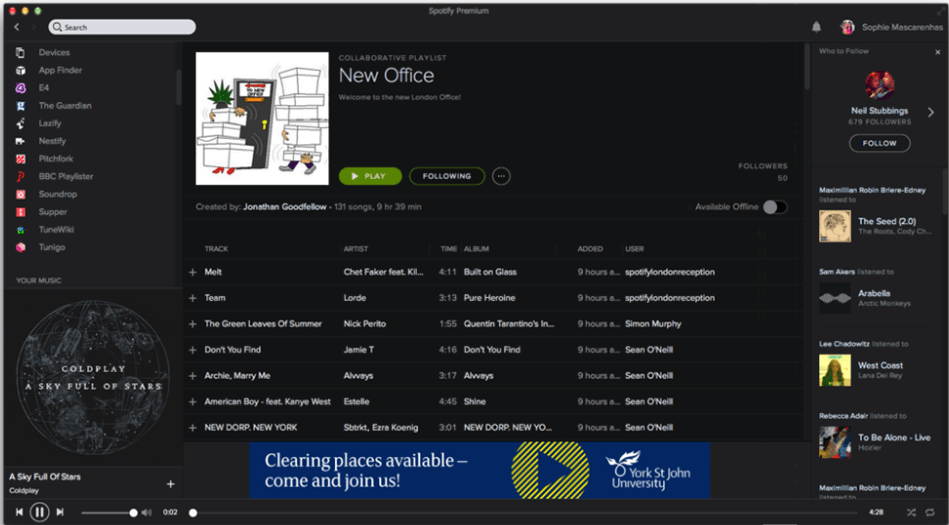Open the playlist more options ellipsis
Screen dimensions: 949x525
[x=501, y=176]
